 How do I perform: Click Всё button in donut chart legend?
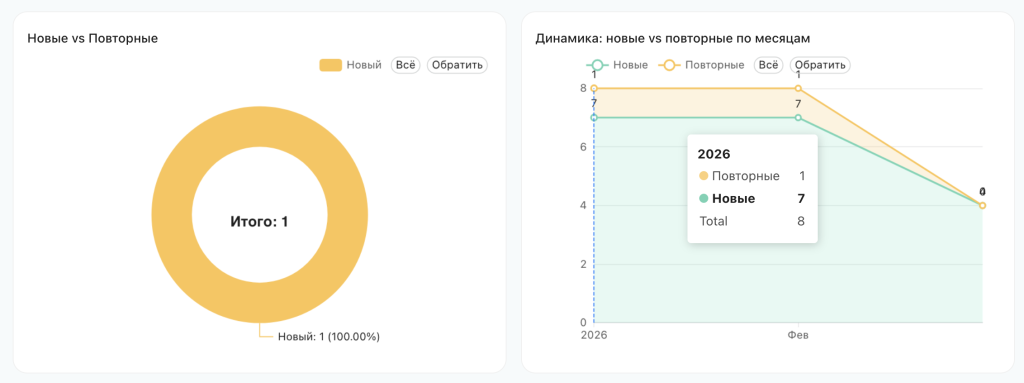click(406, 65)
